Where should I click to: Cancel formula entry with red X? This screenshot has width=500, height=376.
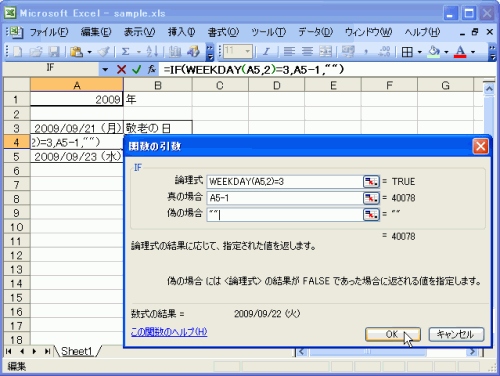[121, 70]
